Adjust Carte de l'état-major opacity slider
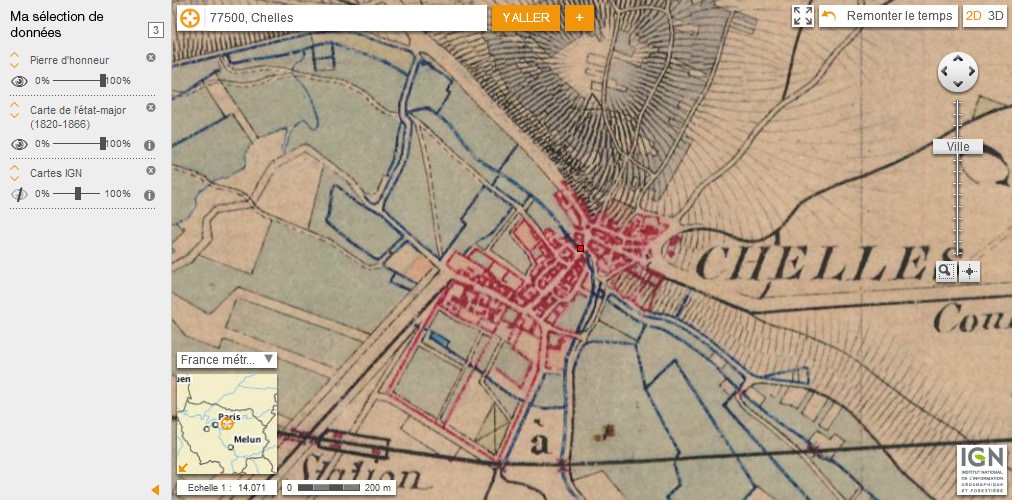1012x500 pixels. click(103, 144)
